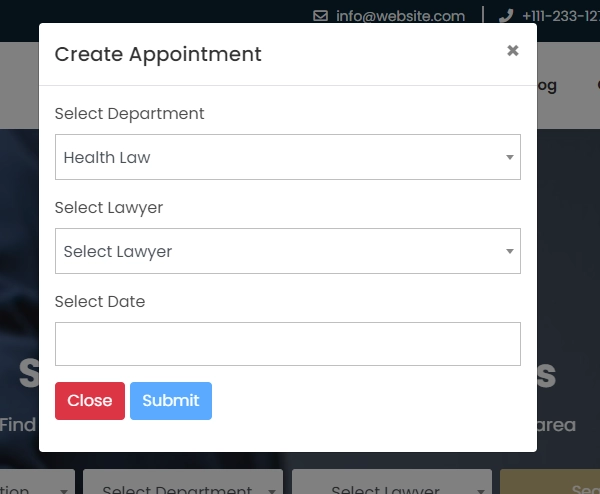Click the info@website.com email link
Viewport: 600px width, 494px height.
point(400,16)
